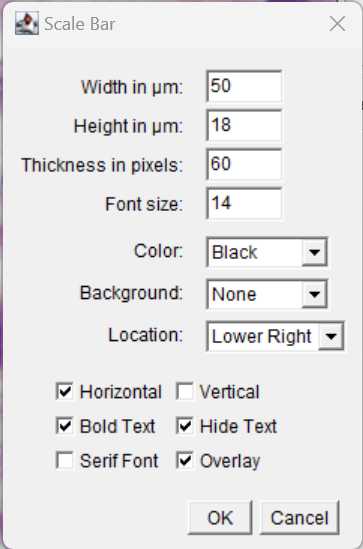Close the Scale Bar dialog

point(337,24)
